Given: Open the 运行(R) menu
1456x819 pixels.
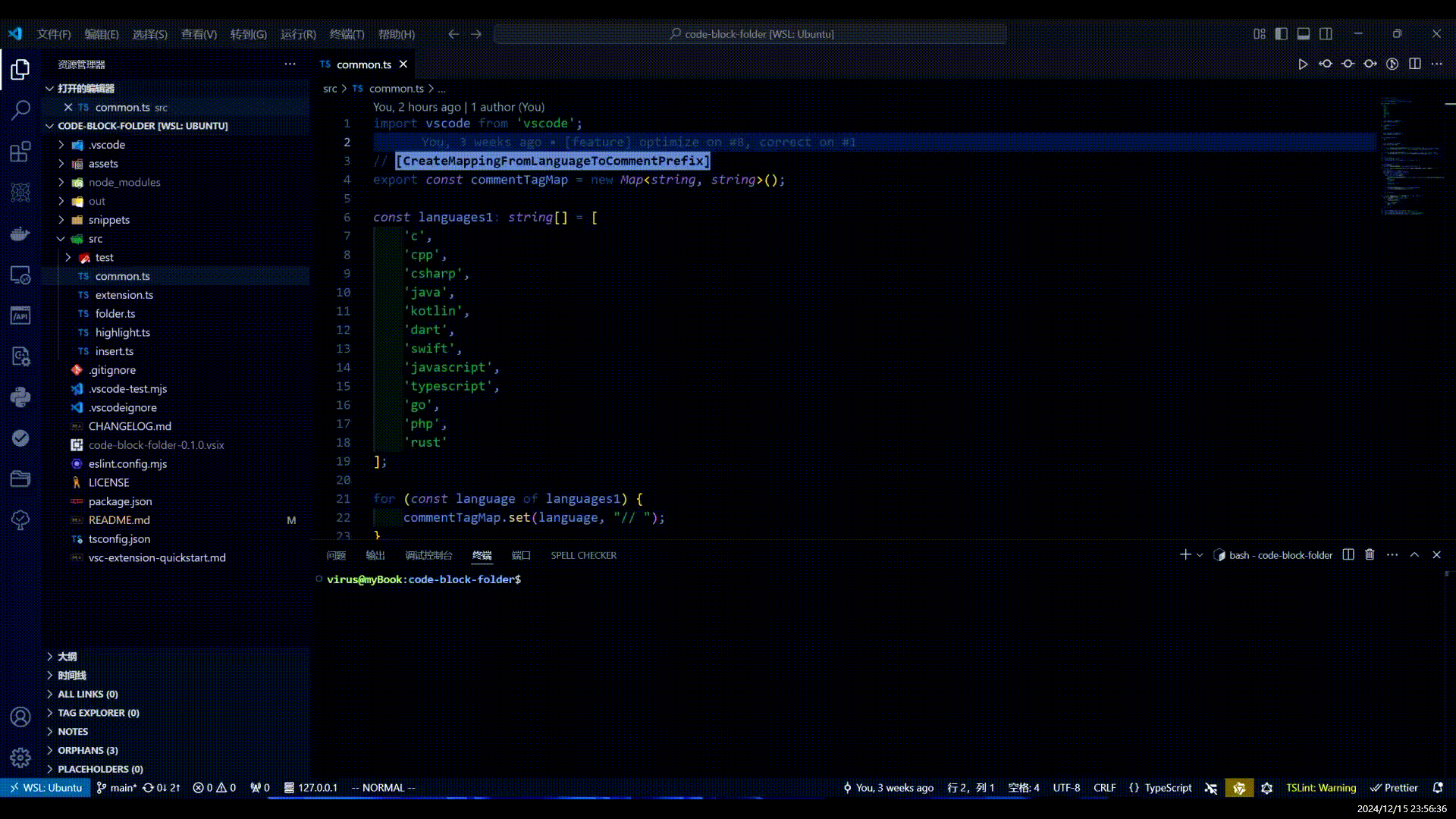Looking at the screenshot, I should coord(298,33).
